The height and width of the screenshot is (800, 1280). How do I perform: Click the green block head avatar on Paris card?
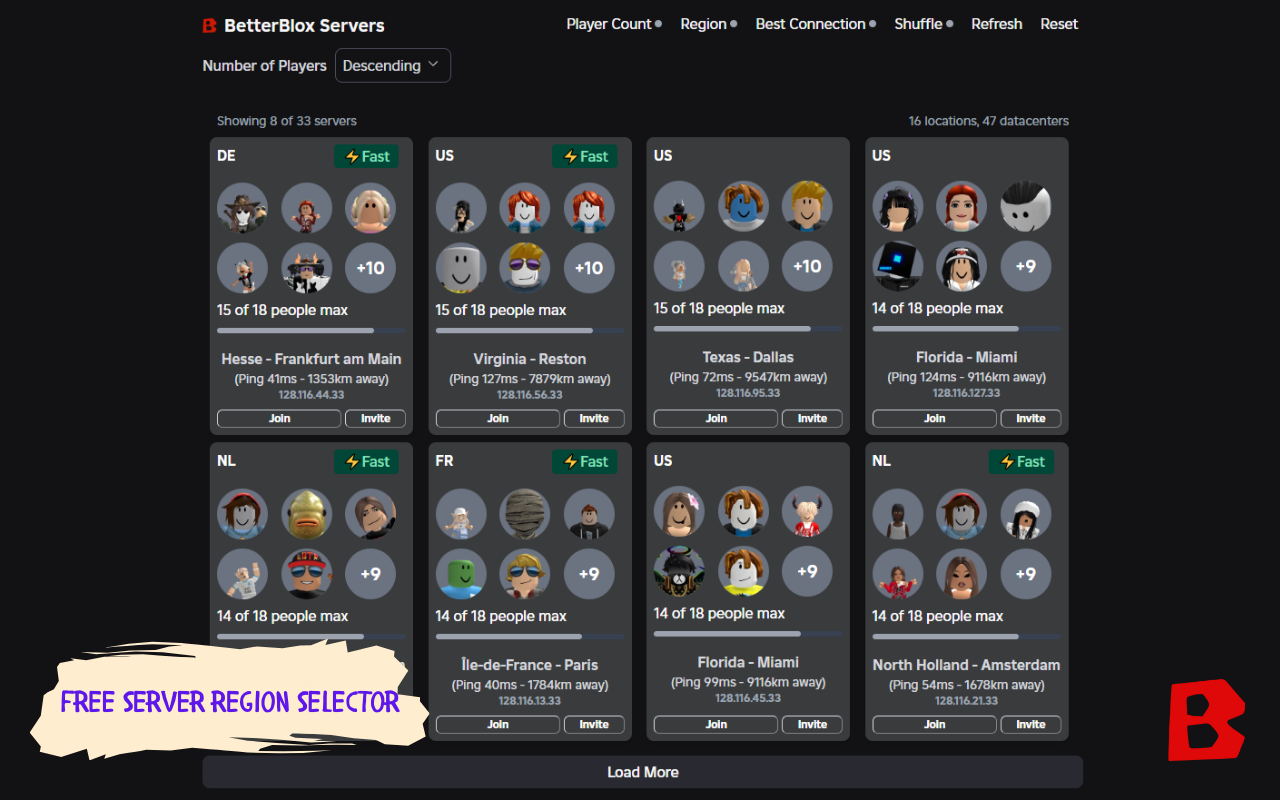pos(461,573)
